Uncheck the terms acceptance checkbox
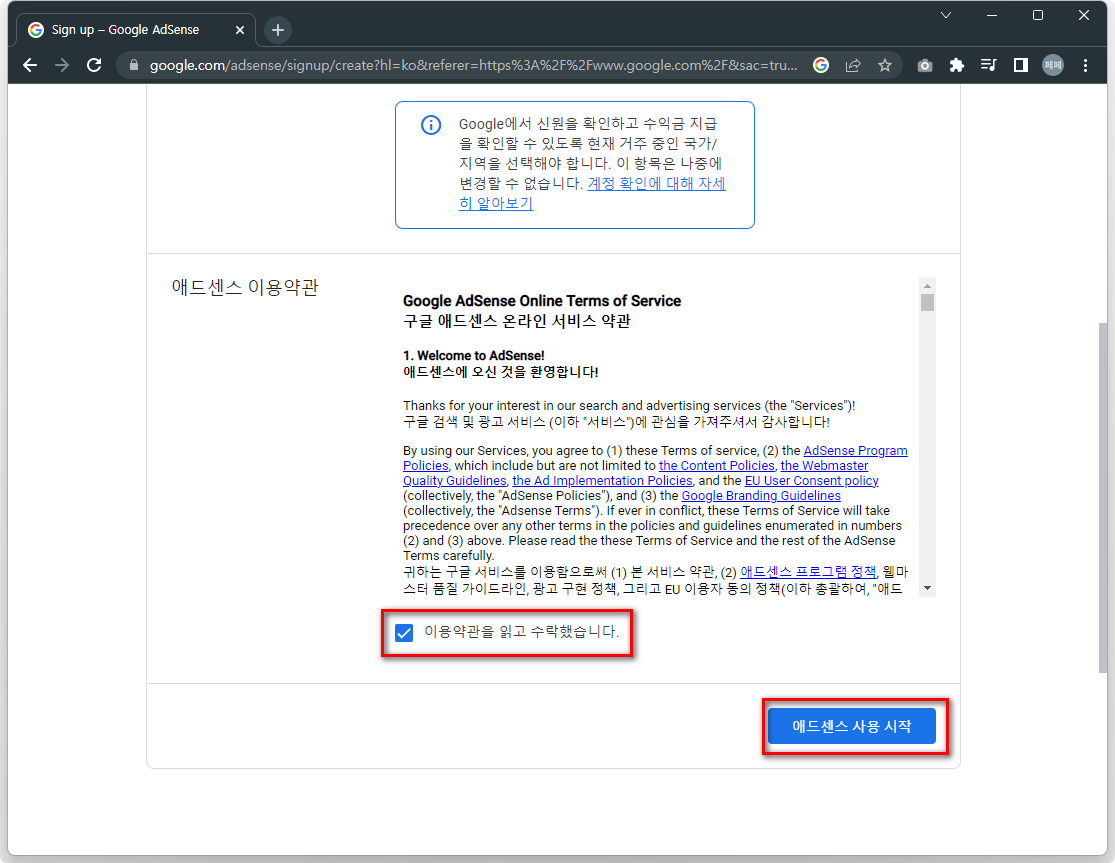This screenshot has height=863, width=1115. pos(404,632)
